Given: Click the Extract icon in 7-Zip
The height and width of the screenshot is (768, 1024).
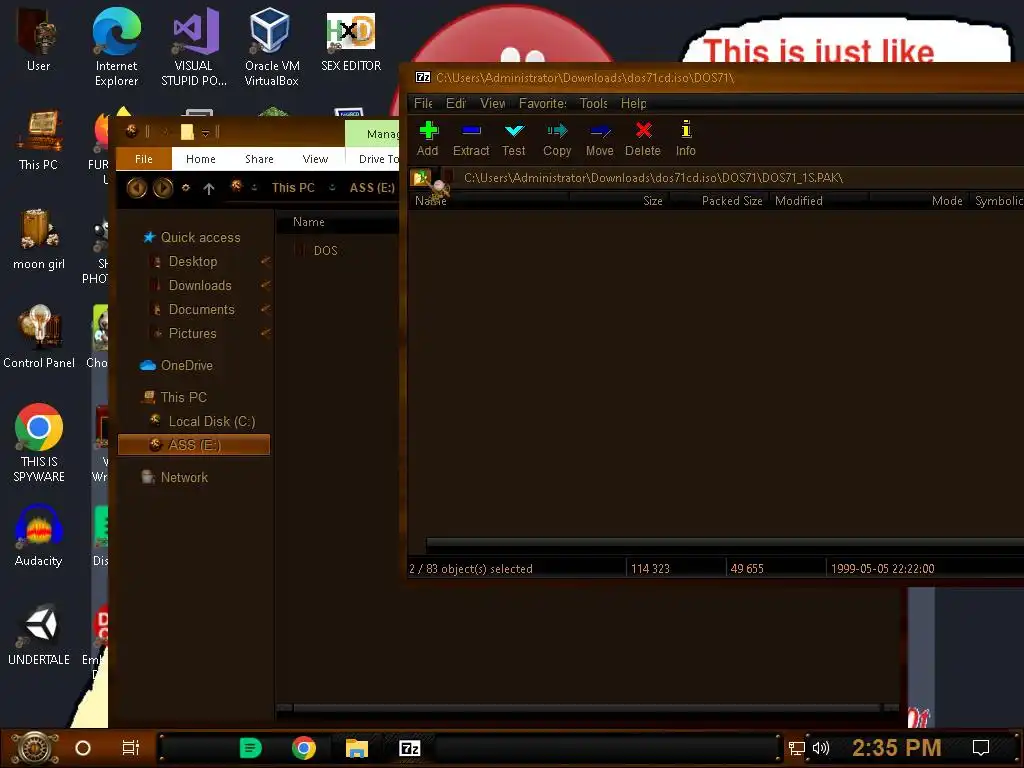Looking at the screenshot, I should [x=471, y=138].
